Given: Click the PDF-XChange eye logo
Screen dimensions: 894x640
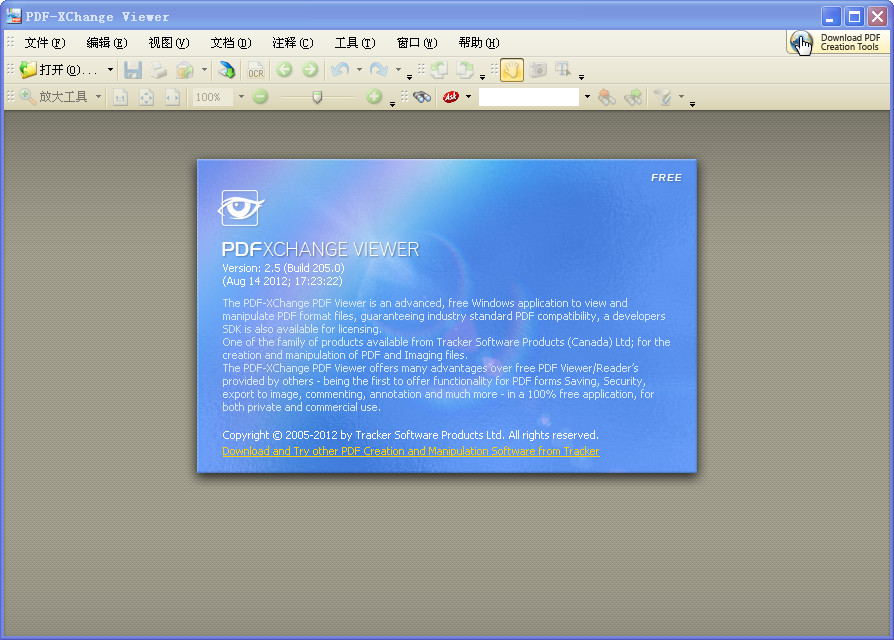Looking at the screenshot, I should point(241,207).
